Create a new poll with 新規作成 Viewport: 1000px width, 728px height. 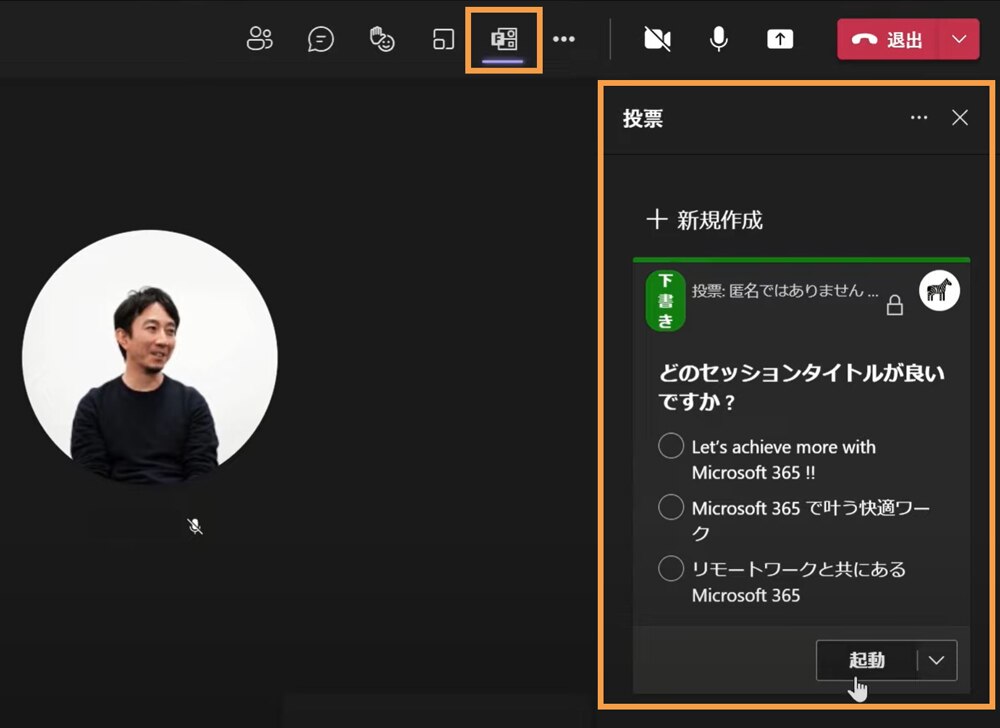[705, 220]
